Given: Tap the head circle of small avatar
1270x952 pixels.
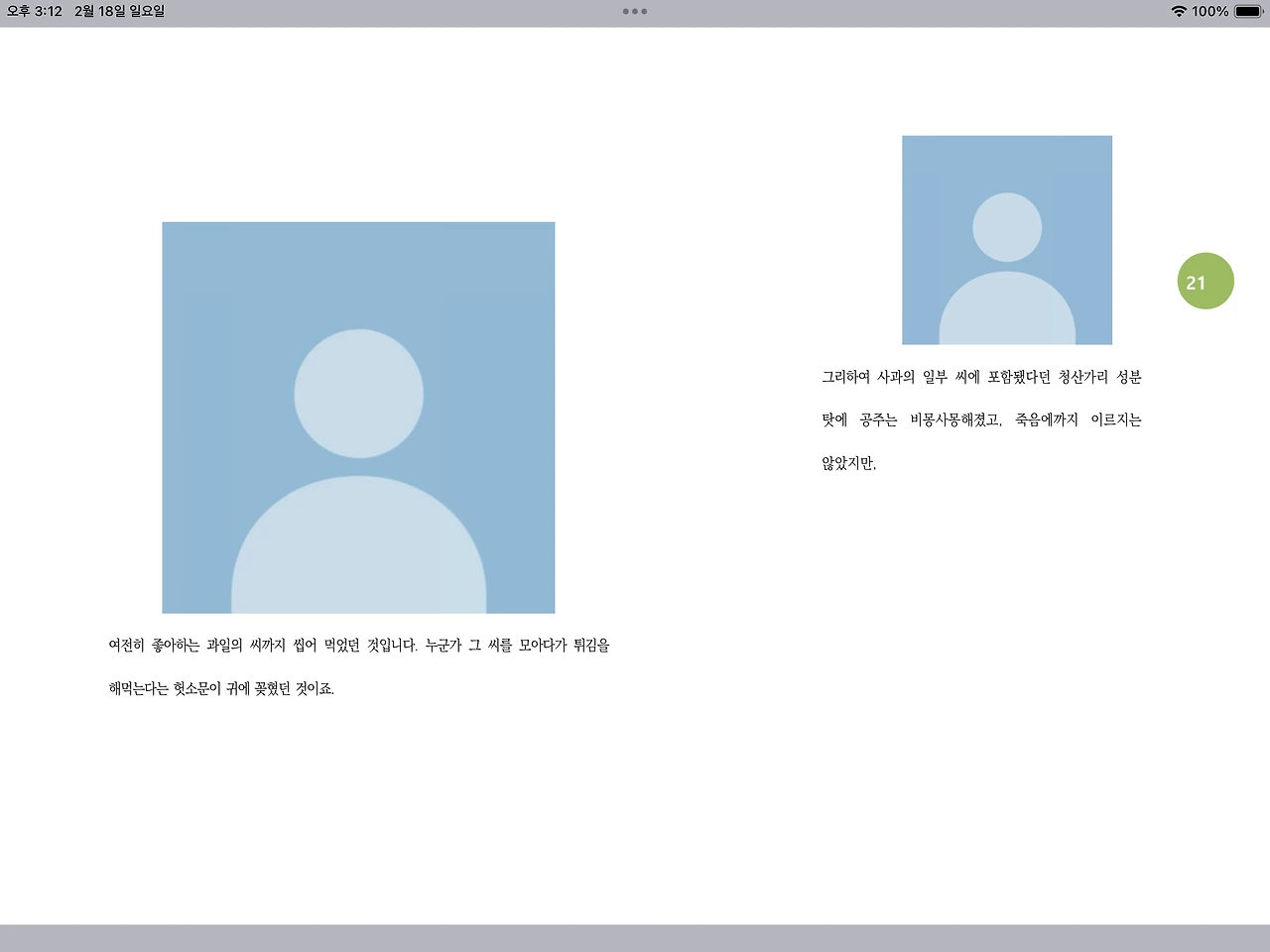Looking at the screenshot, I should pos(1007,227).
